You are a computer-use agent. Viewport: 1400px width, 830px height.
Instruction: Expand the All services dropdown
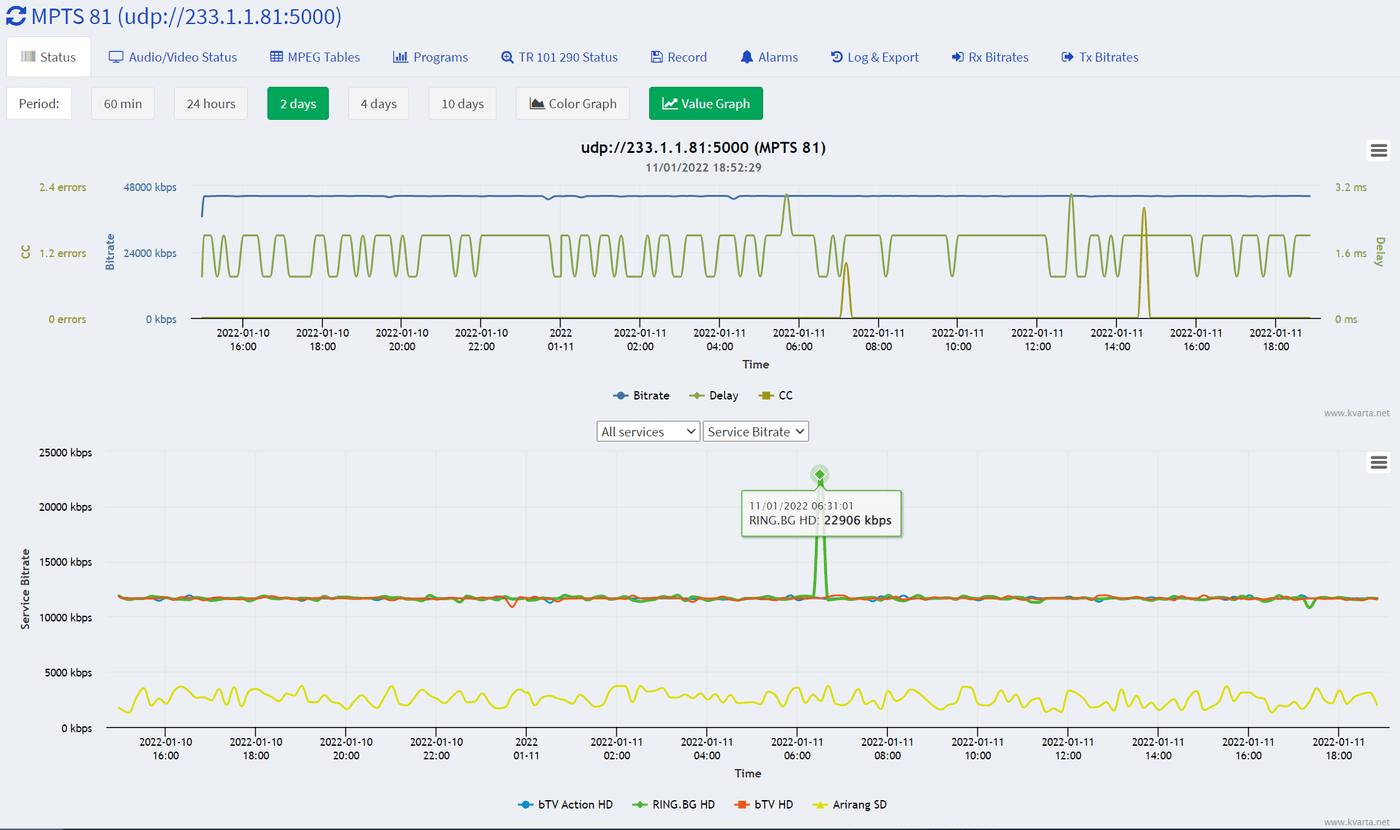point(648,431)
